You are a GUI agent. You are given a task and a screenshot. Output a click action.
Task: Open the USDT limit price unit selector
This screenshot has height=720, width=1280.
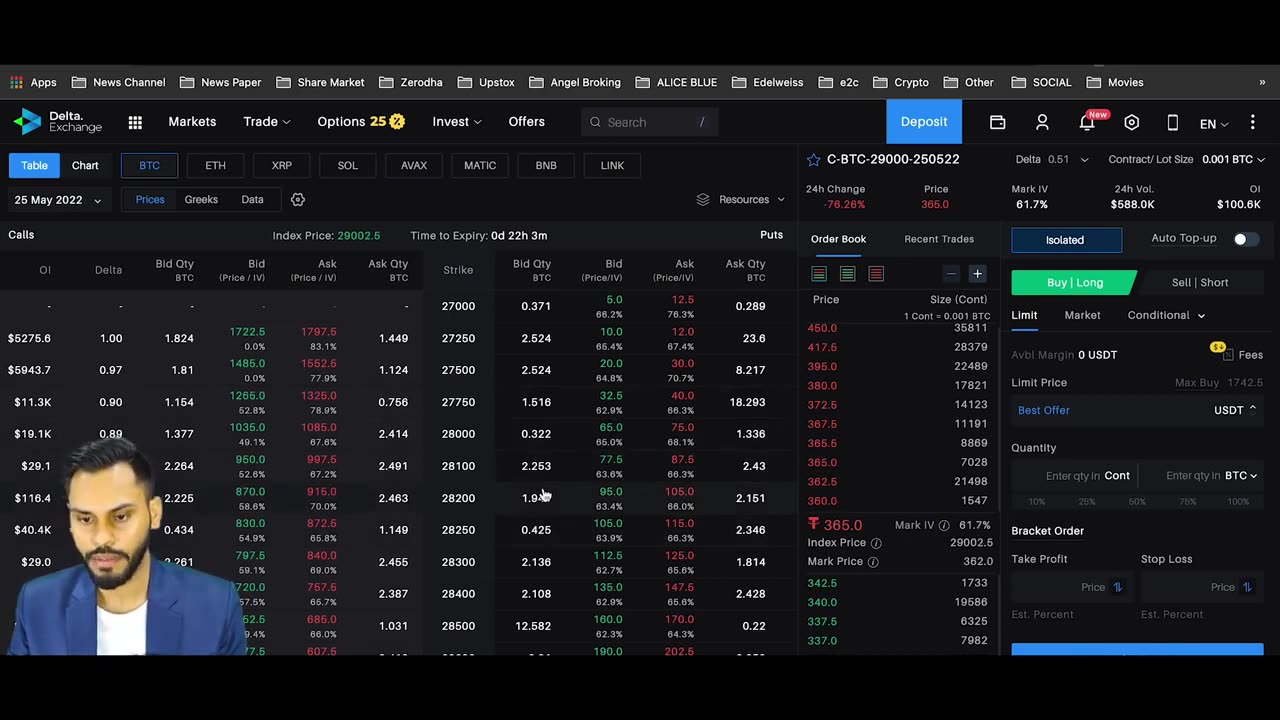pos(1235,410)
